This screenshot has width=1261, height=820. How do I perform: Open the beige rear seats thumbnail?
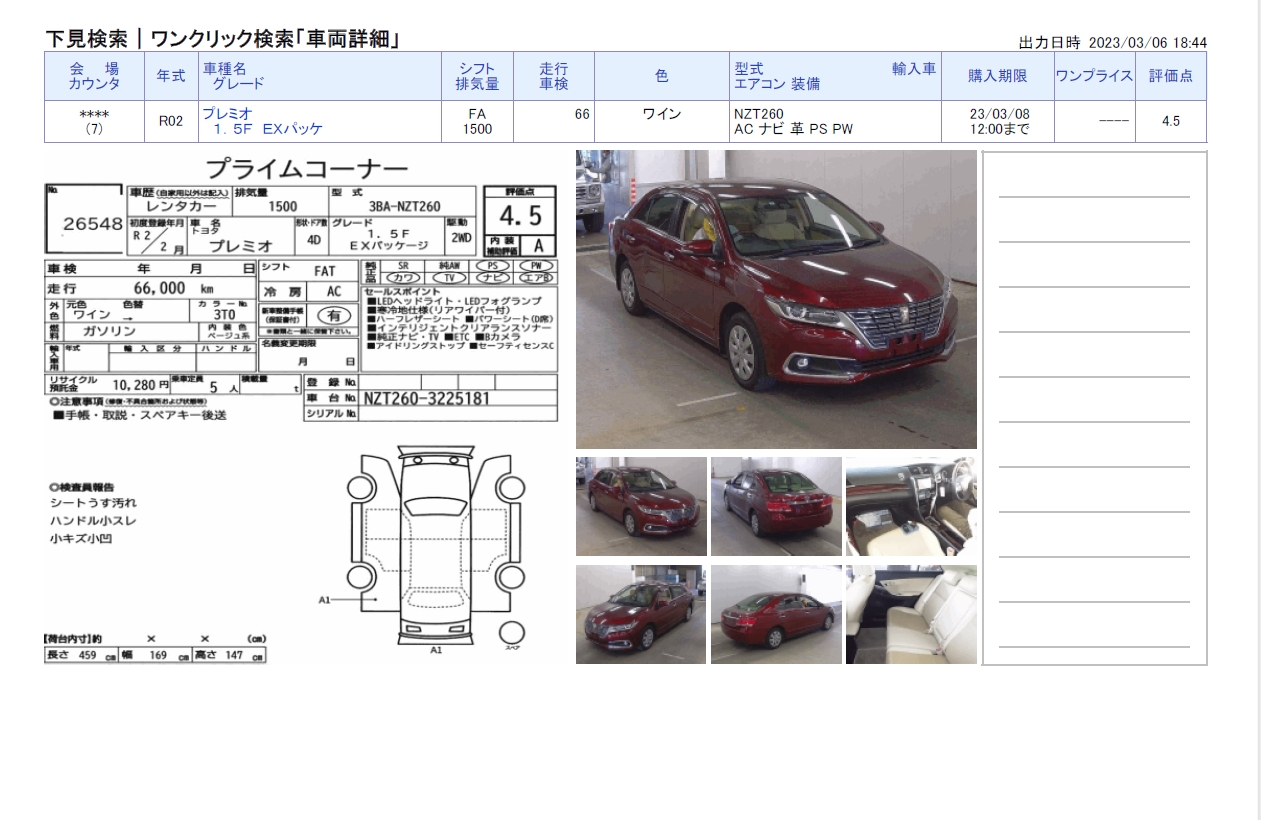pyautogui.click(x=910, y=614)
